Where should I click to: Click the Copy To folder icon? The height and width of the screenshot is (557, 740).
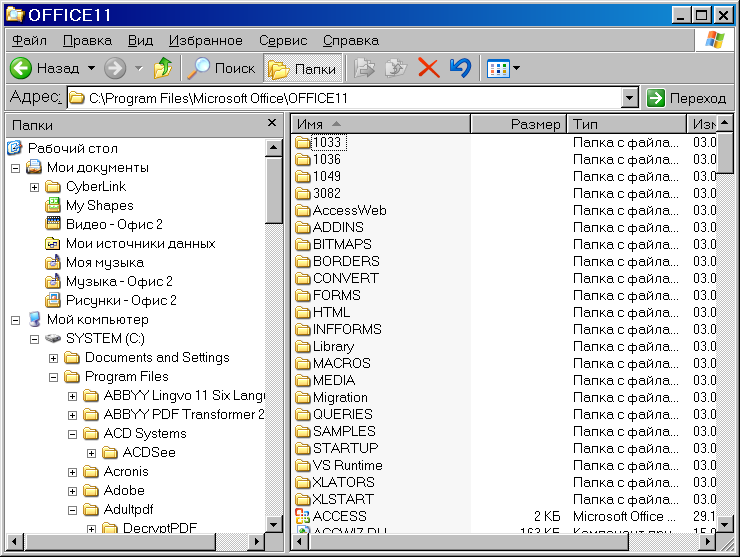coord(395,68)
